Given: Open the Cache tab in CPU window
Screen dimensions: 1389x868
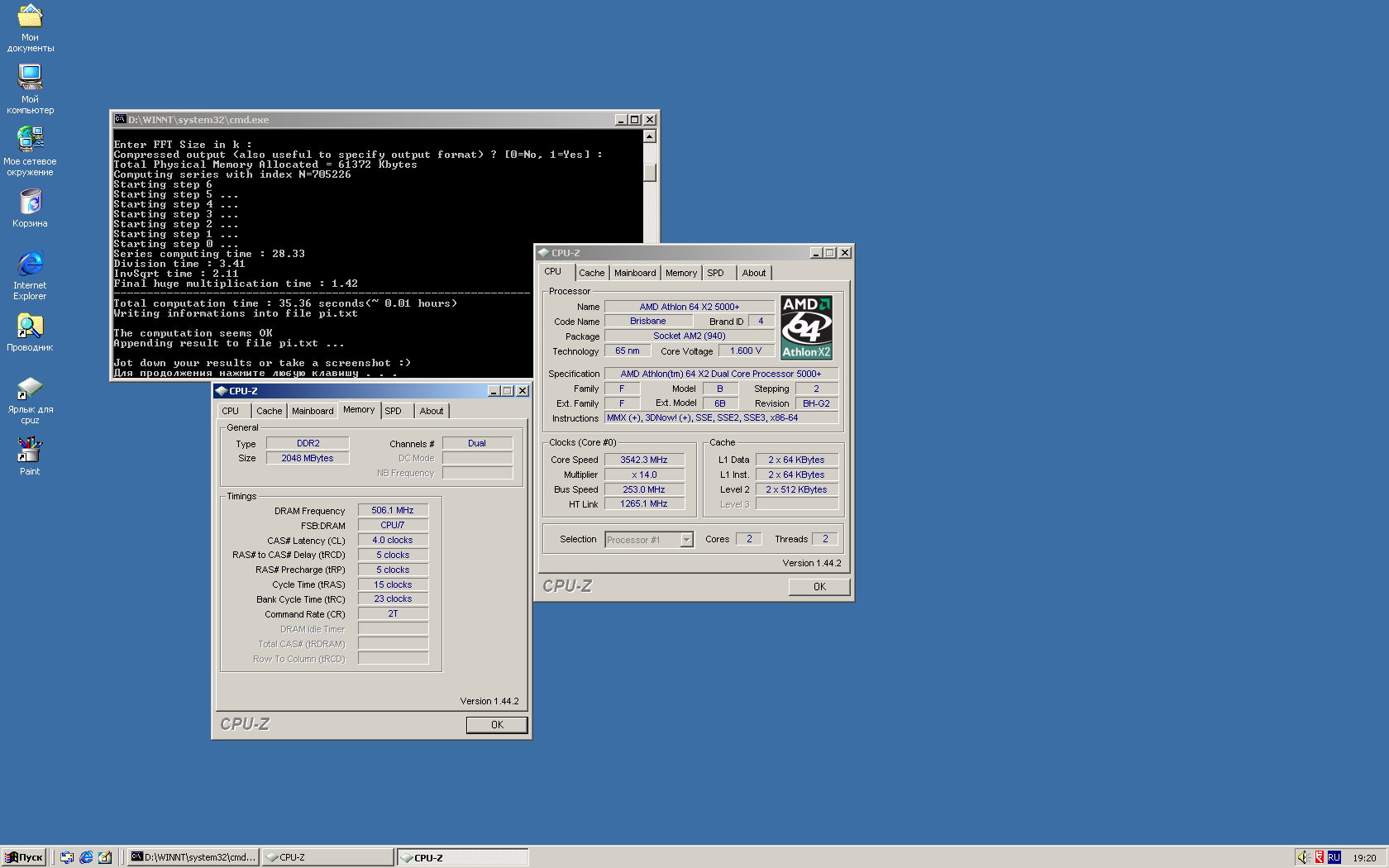Looking at the screenshot, I should click(591, 273).
